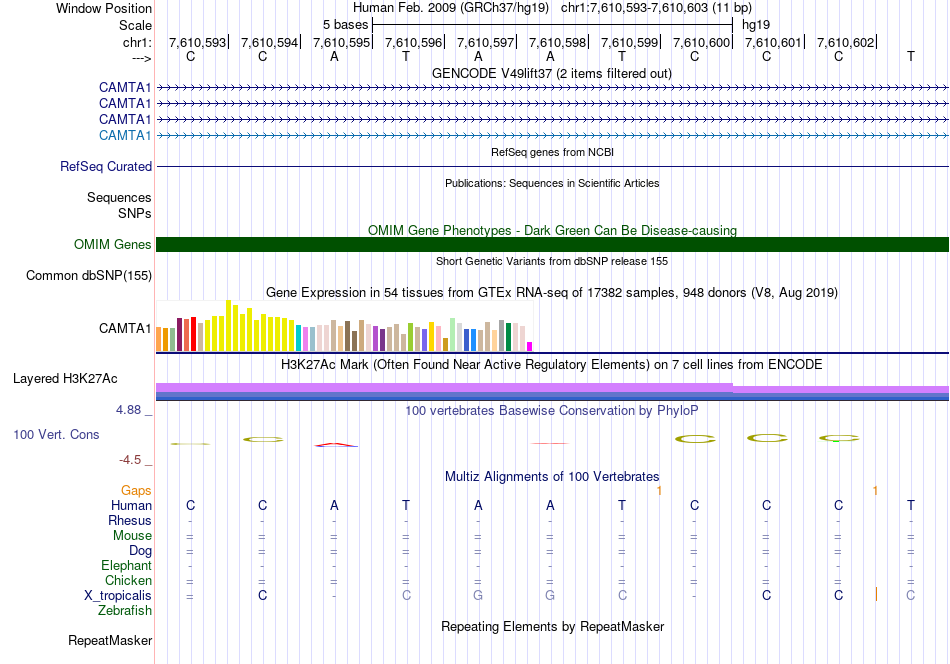Click the '5 bases' scale bar label

click(345, 25)
